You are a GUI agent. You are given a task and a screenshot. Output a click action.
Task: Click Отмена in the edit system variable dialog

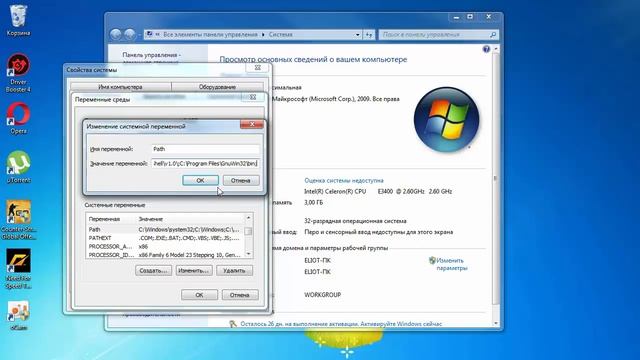(240, 180)
